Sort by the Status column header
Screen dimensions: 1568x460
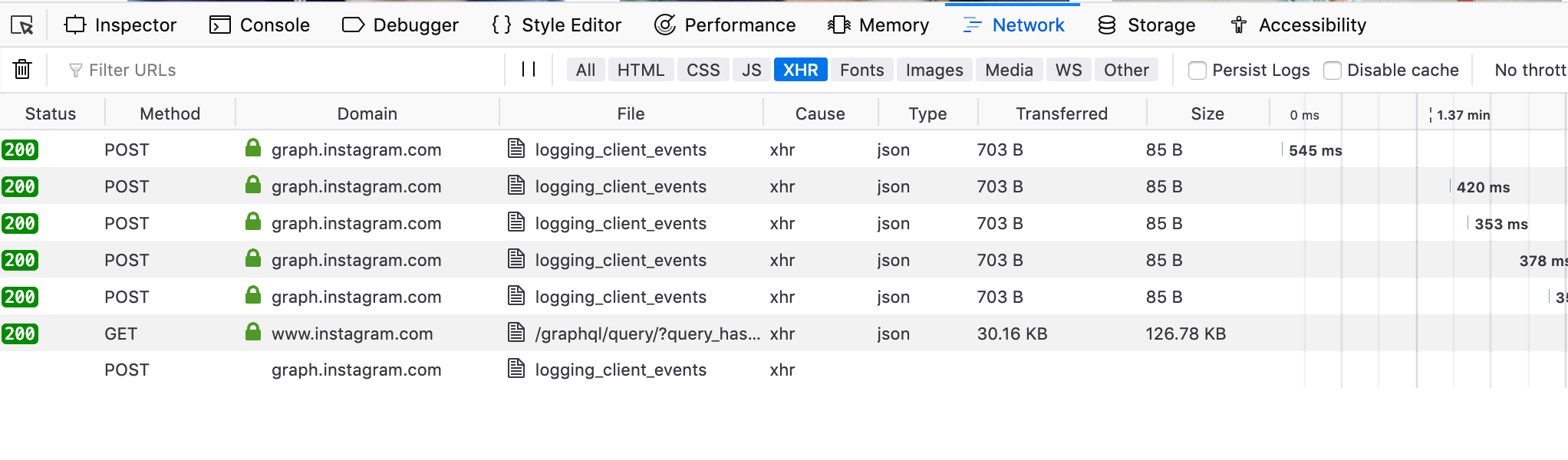[x=51, y=113]
